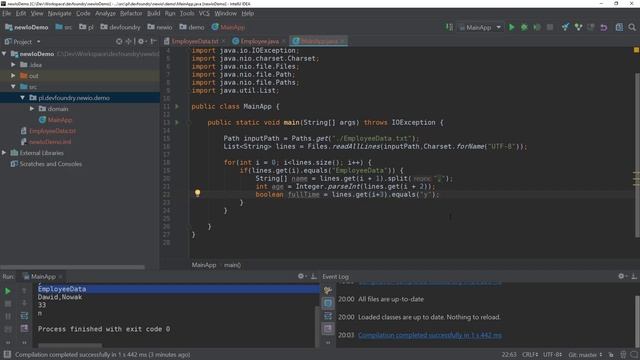Open the File menu
The width and height of the screenshot is (640, 360).
[7, 13]
